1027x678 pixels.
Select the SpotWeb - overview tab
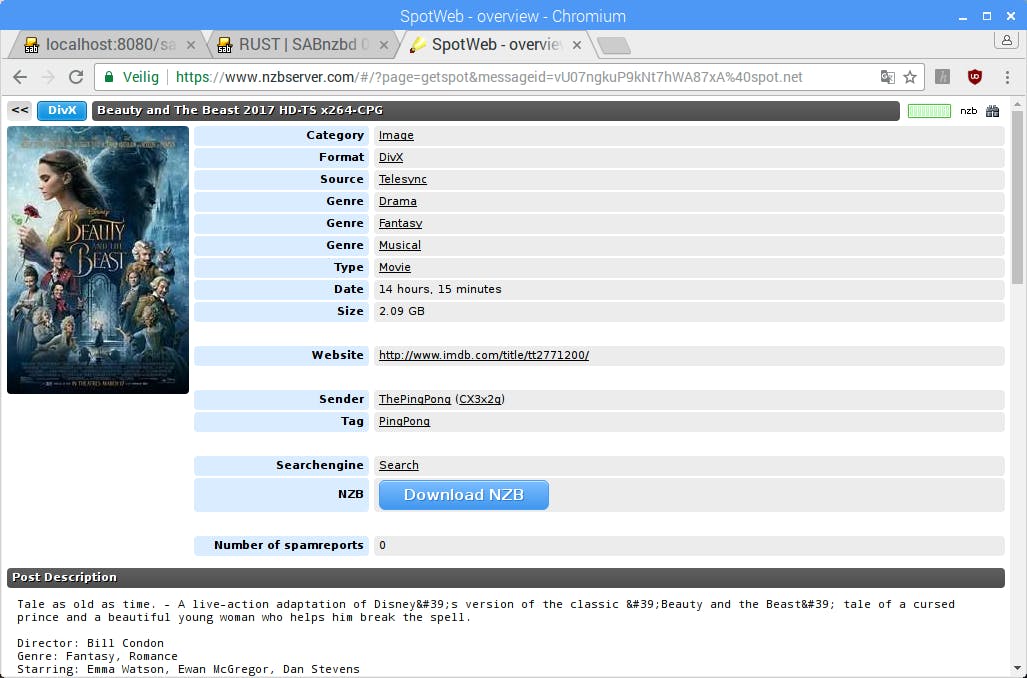click(x=496, y=45)
